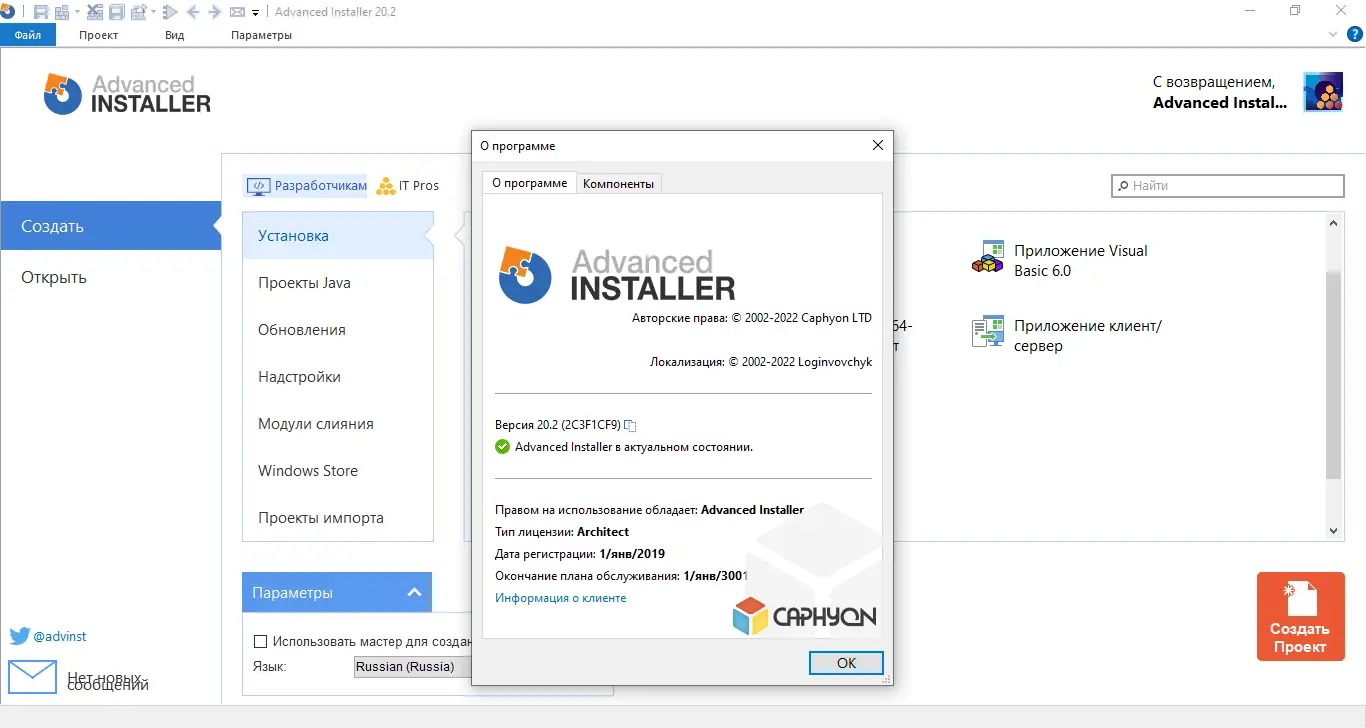This screenshot has width=1366, height=728.
Task: Click the envelope icon in the title toolbar
Action: pos(237,12)
